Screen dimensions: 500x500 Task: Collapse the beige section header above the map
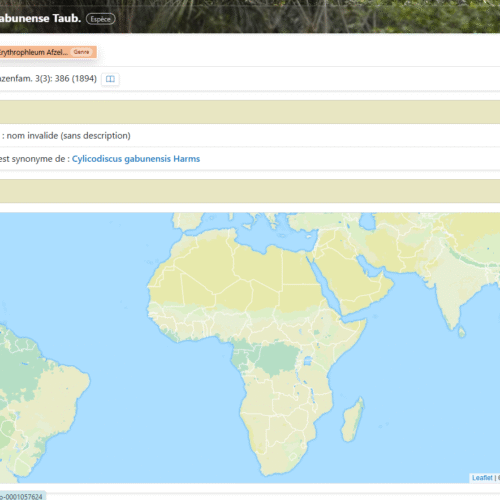coord(250,191)
